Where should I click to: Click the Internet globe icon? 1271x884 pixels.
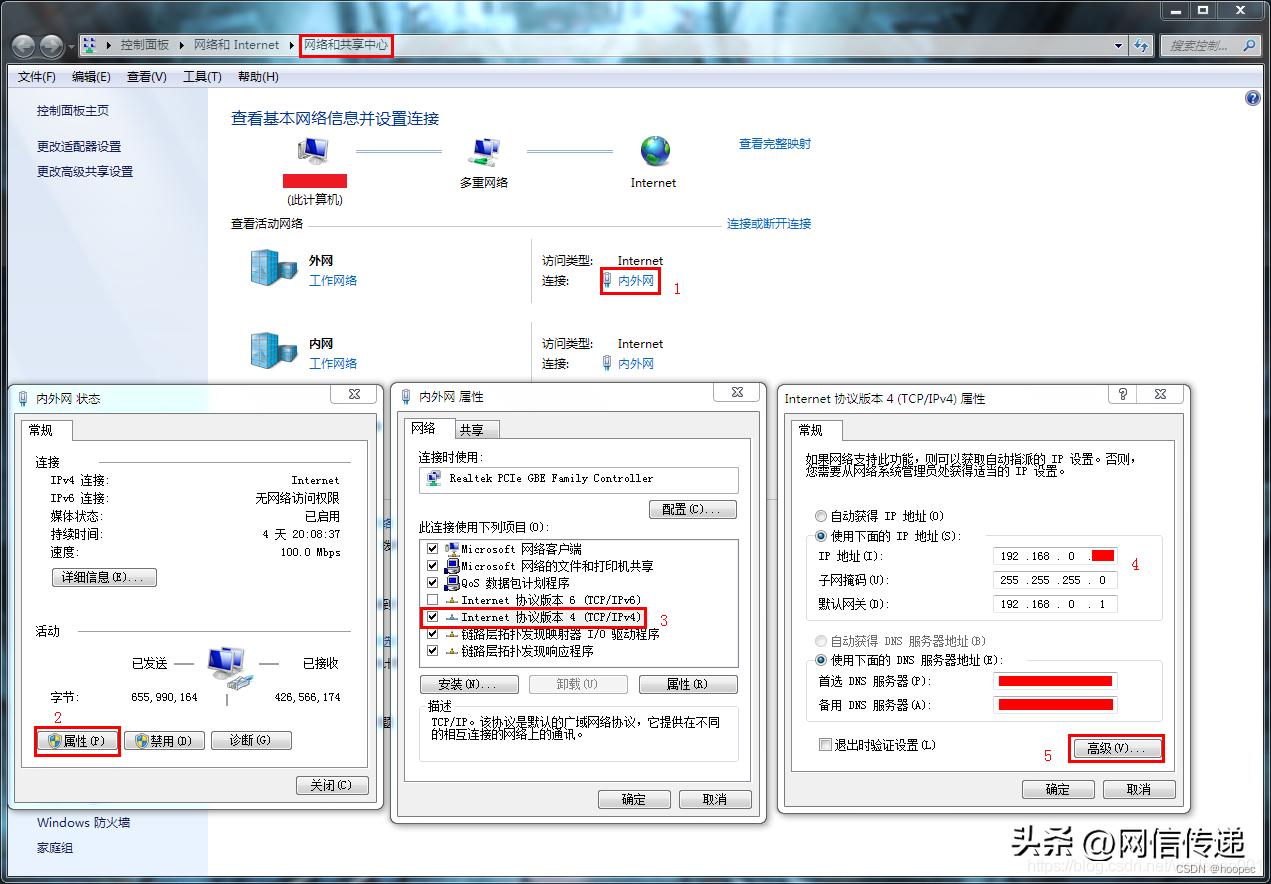[653, 152]
